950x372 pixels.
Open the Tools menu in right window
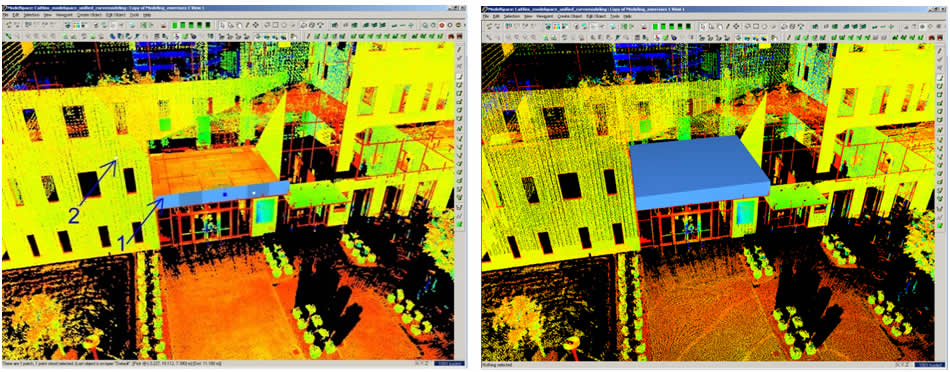pyautogui.click(x=615, y=16)
